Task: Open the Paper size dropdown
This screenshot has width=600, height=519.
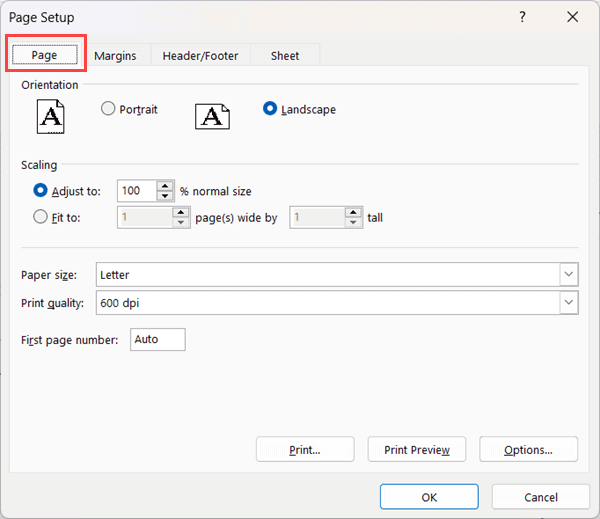Action: click(x=568, y=274)
